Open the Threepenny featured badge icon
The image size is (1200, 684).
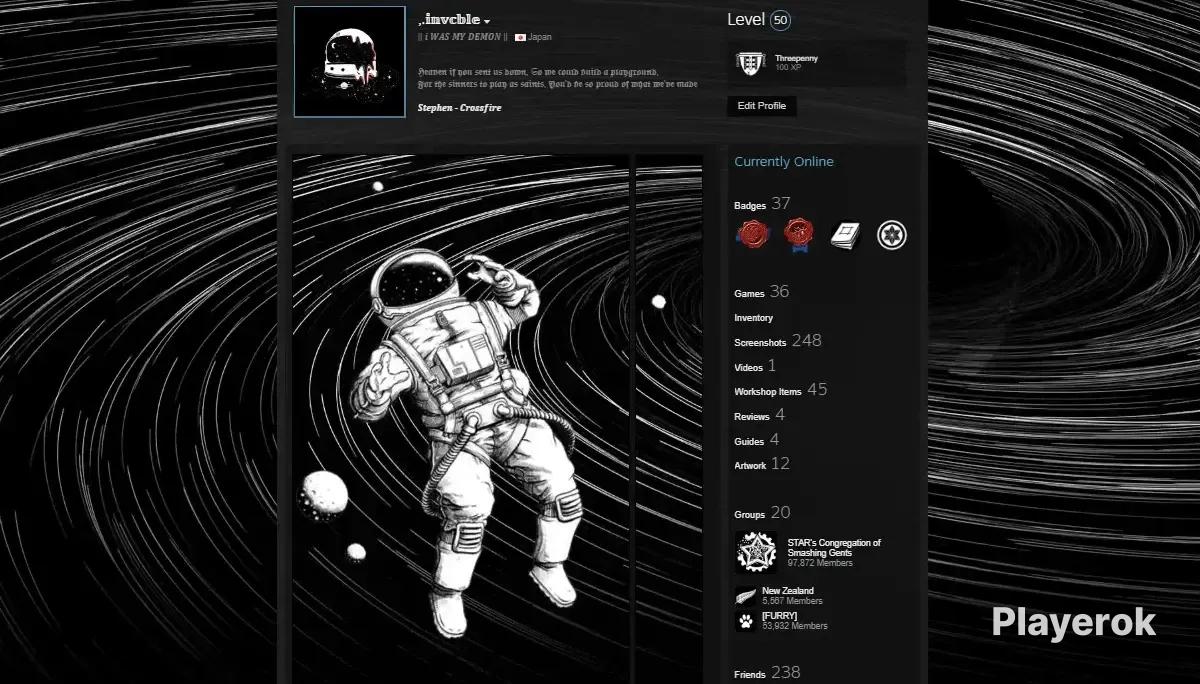click(747, 63)
